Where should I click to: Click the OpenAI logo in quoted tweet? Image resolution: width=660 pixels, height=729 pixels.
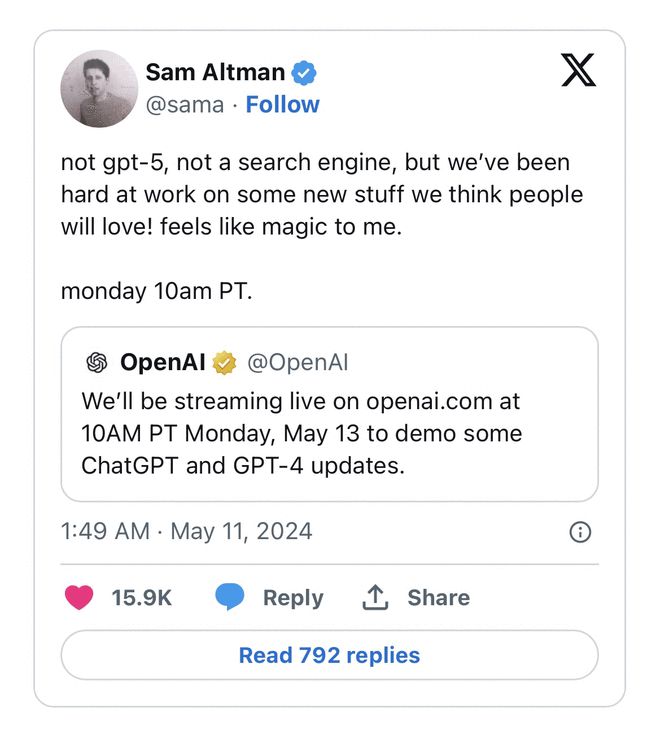[x=97, y=363]
